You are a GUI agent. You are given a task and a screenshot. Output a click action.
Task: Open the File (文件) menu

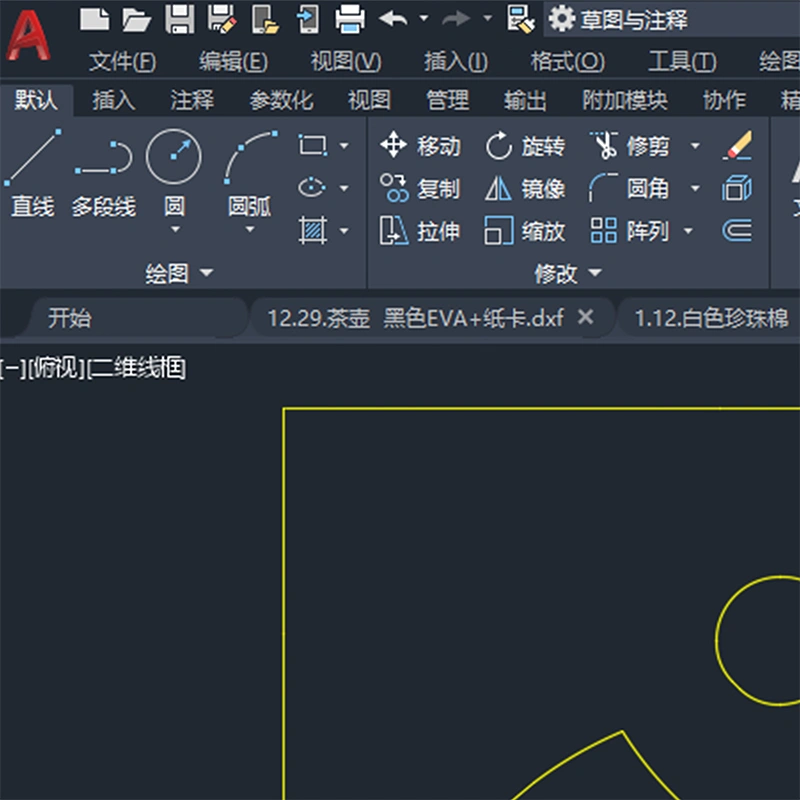[x=122, y=62]
